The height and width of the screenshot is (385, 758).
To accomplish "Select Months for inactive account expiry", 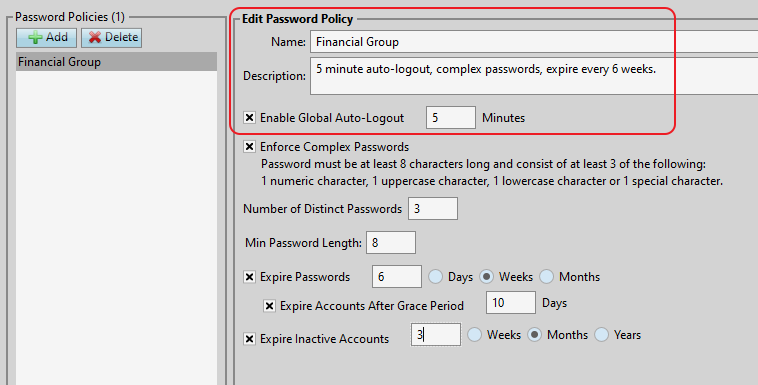I will (534, 335).
